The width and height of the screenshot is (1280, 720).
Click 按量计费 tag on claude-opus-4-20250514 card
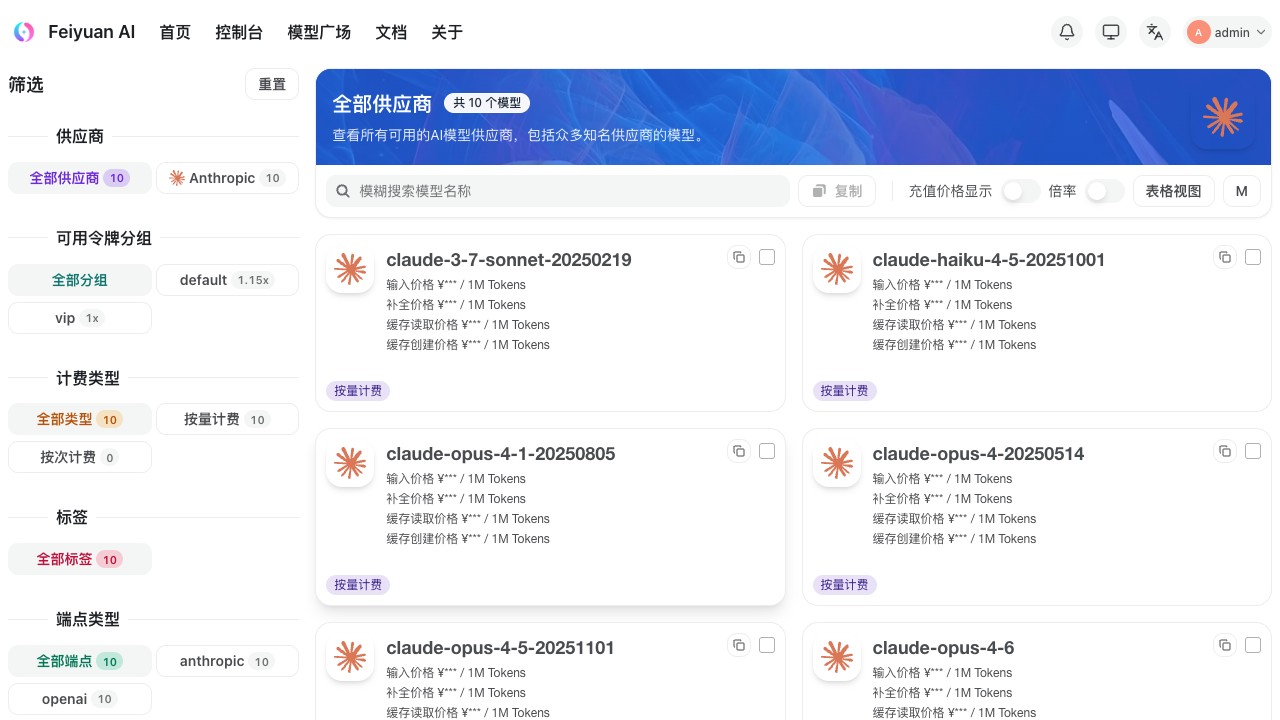[x=844, y=585]
